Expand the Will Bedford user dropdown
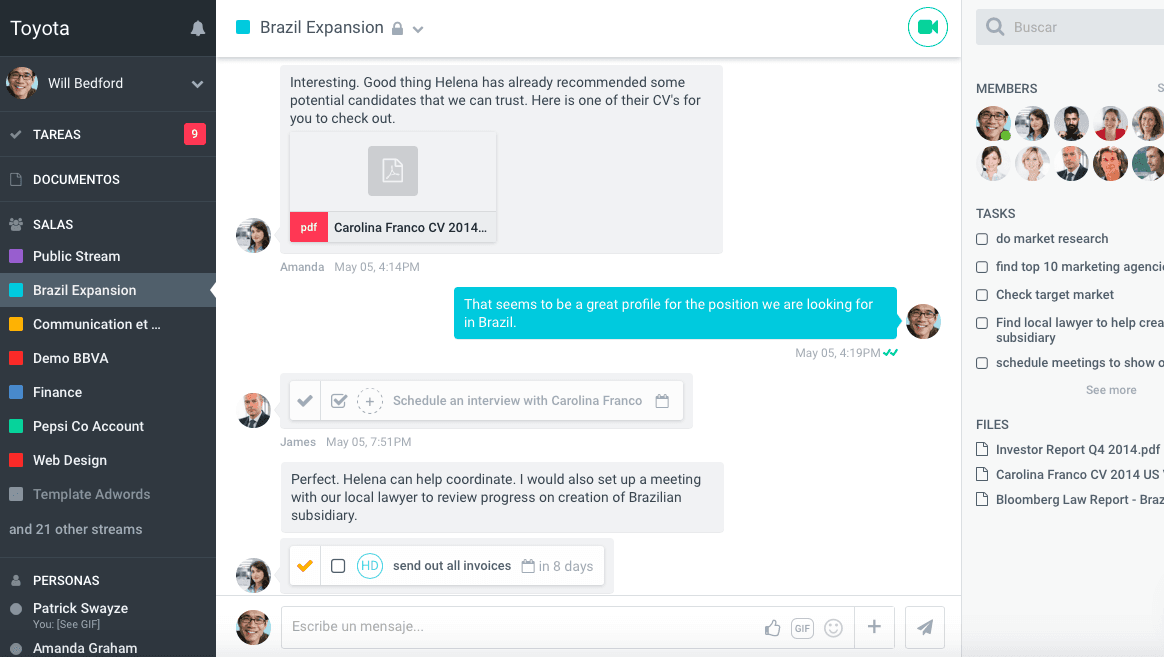 (x=197, y=84)
